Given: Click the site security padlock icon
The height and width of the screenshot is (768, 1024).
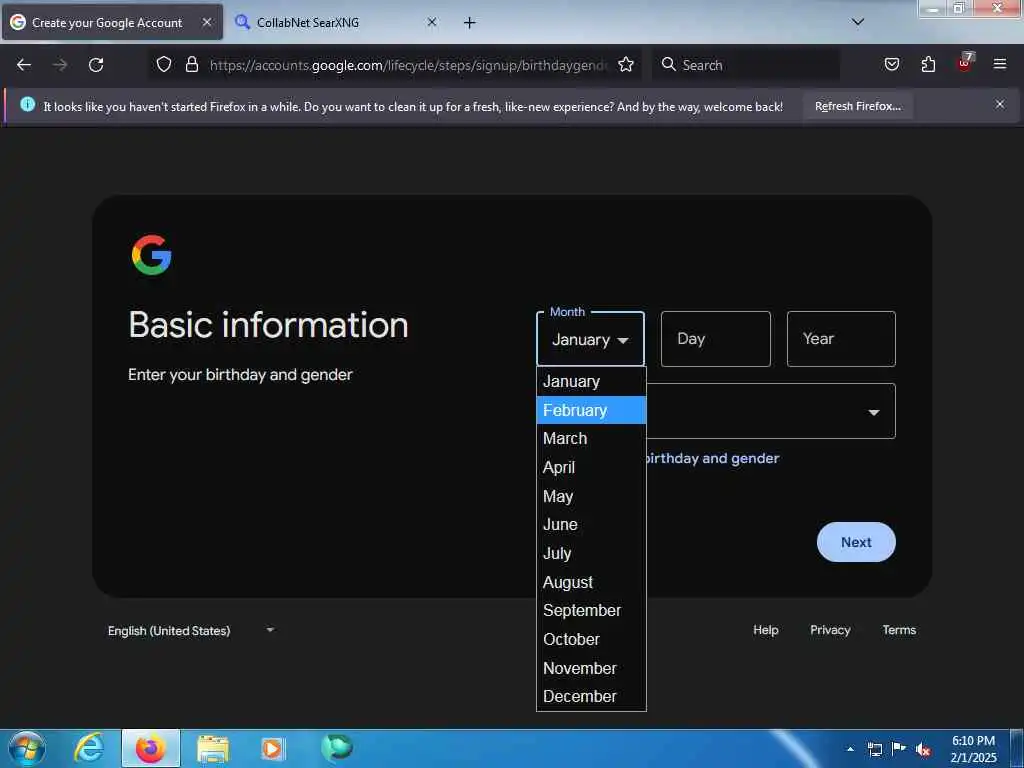Looking at the screenshot, I should pos(191,64).
